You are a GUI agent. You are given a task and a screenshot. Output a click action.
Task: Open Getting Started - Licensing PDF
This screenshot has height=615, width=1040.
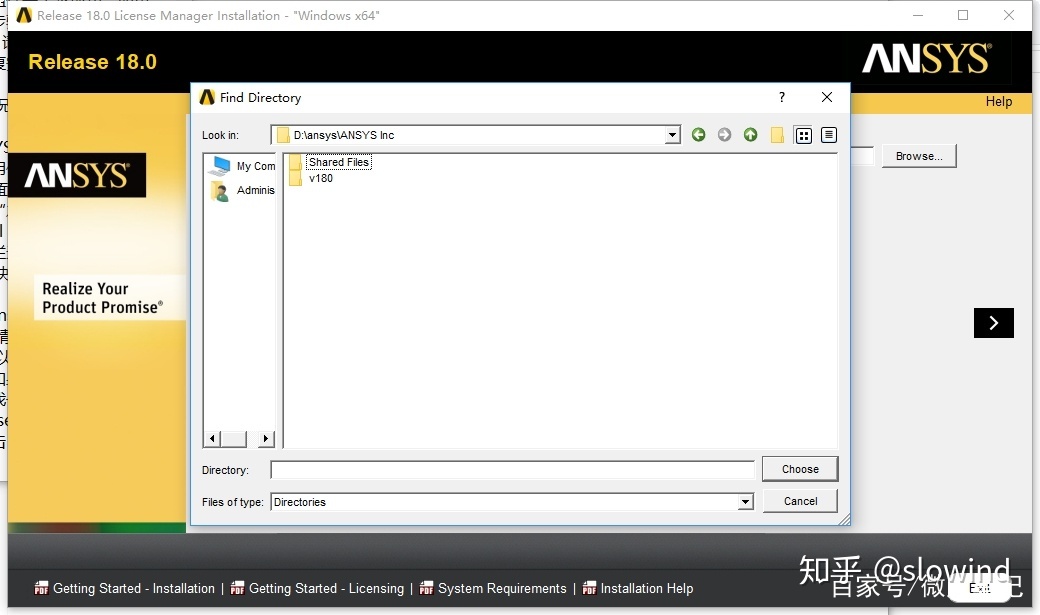pos(317,588)
